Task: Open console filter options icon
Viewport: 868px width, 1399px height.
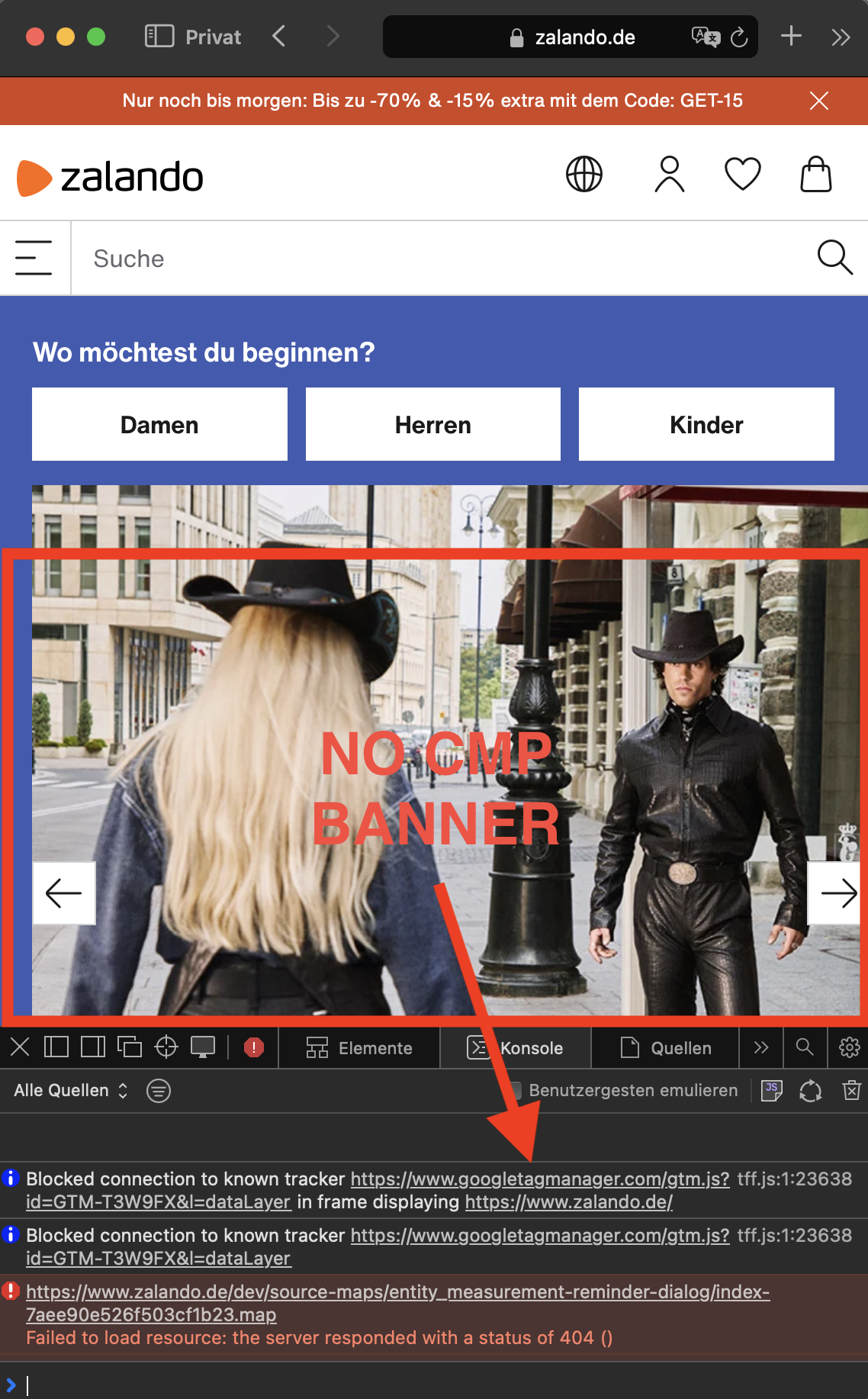Action: pyautogui.click(x=159, y=1091)
